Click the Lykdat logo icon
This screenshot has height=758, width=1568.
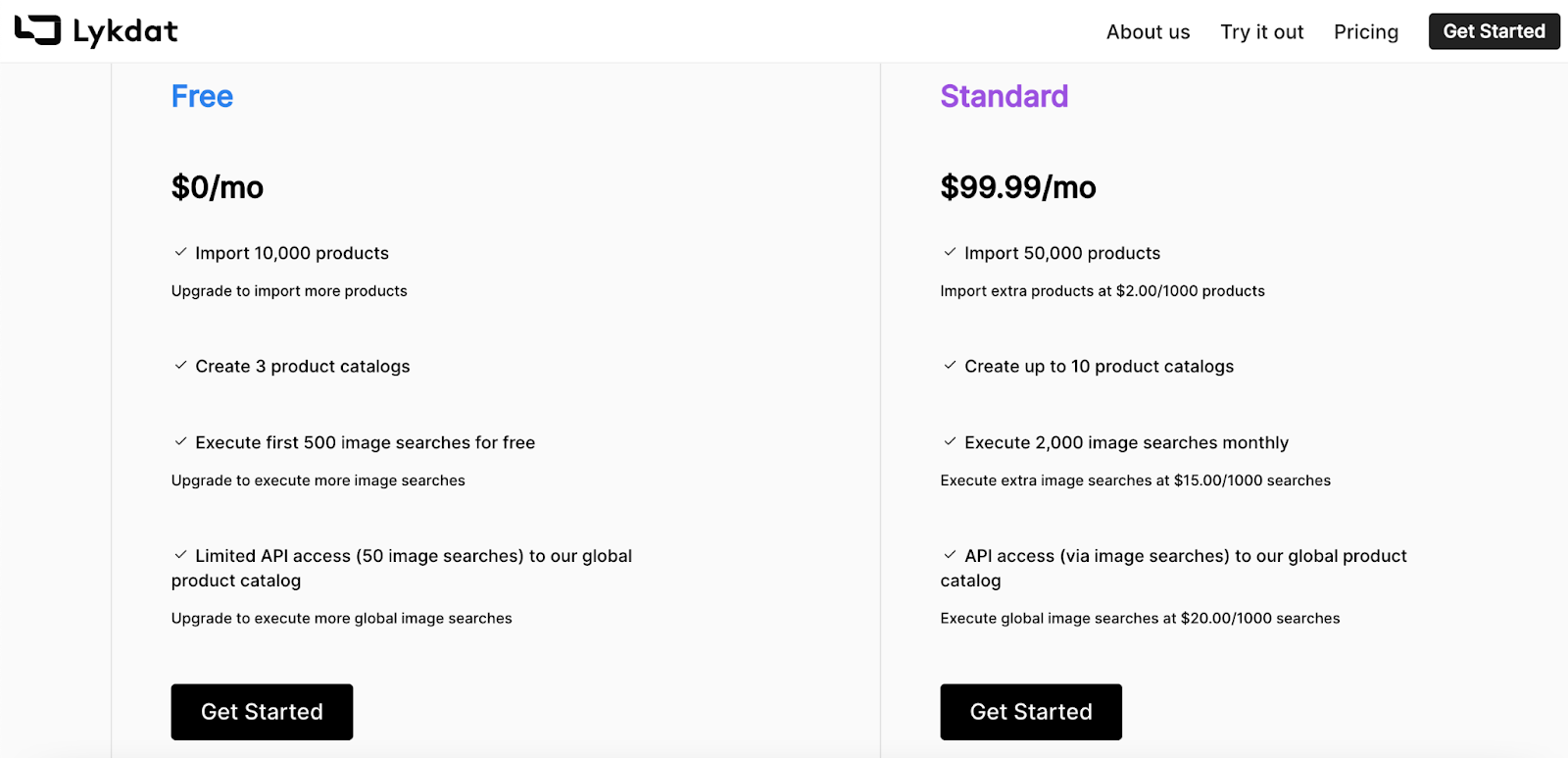click(38, 30)
